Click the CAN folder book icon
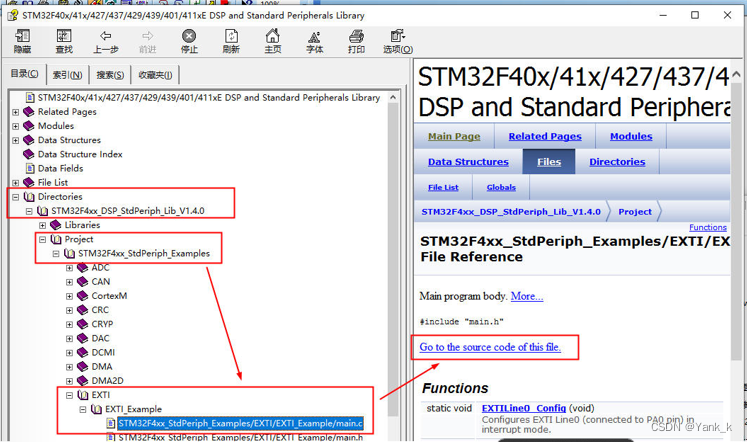 pos(83,281)
